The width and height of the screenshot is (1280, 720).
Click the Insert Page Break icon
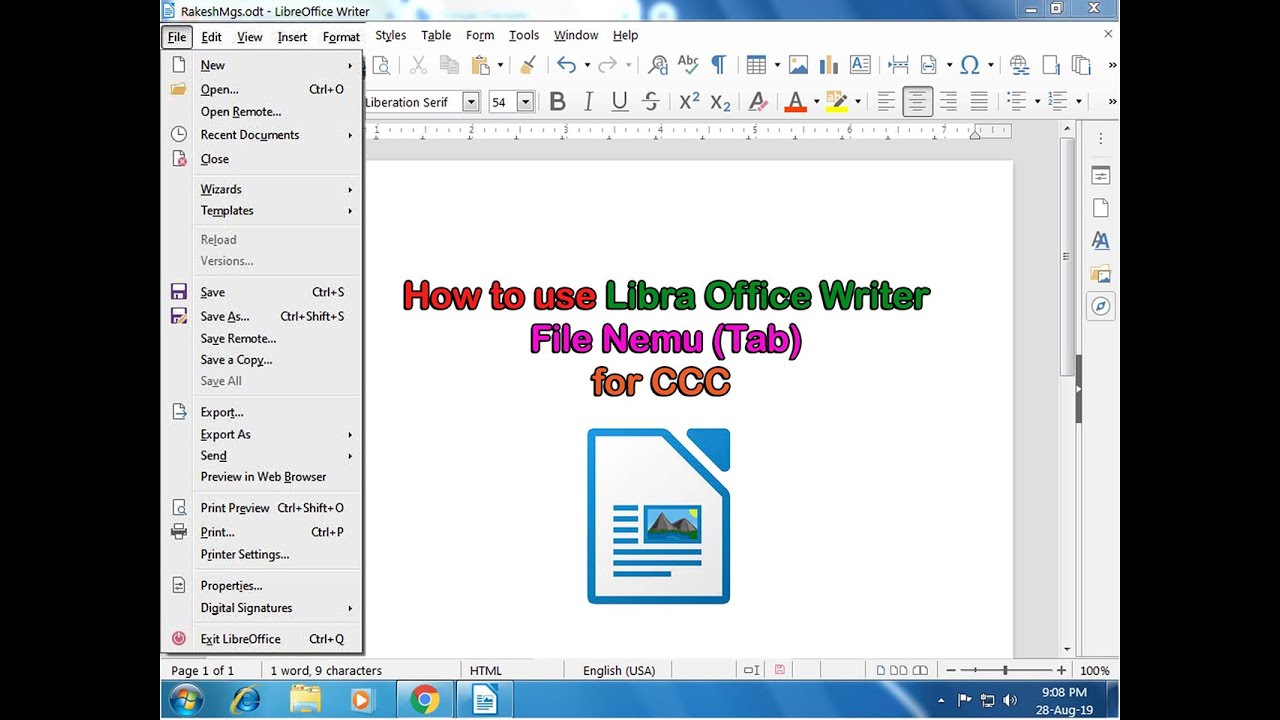(898, 65)
